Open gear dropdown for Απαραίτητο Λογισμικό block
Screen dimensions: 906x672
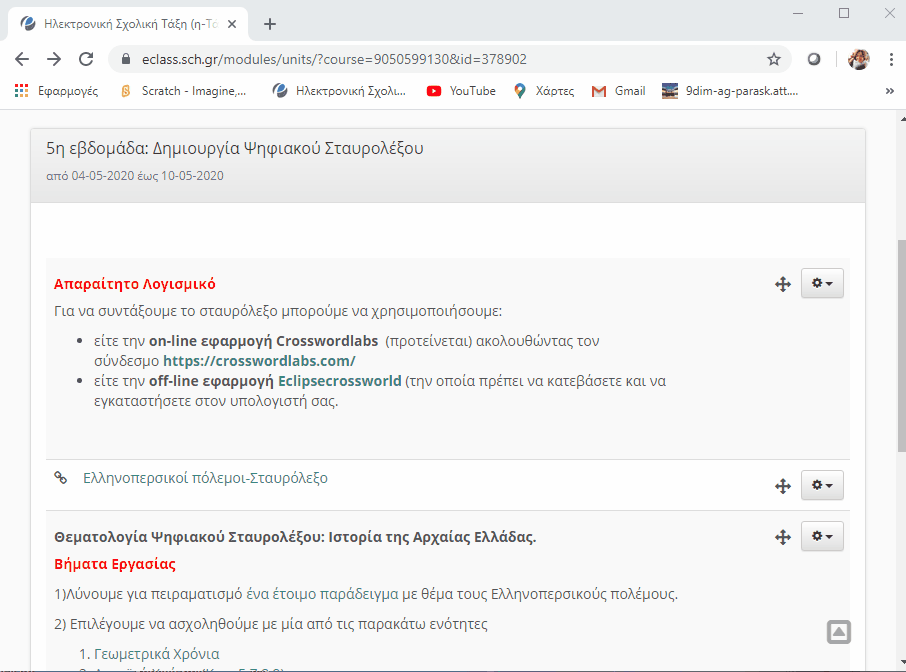pyautogui.click(x=822, y=283)
